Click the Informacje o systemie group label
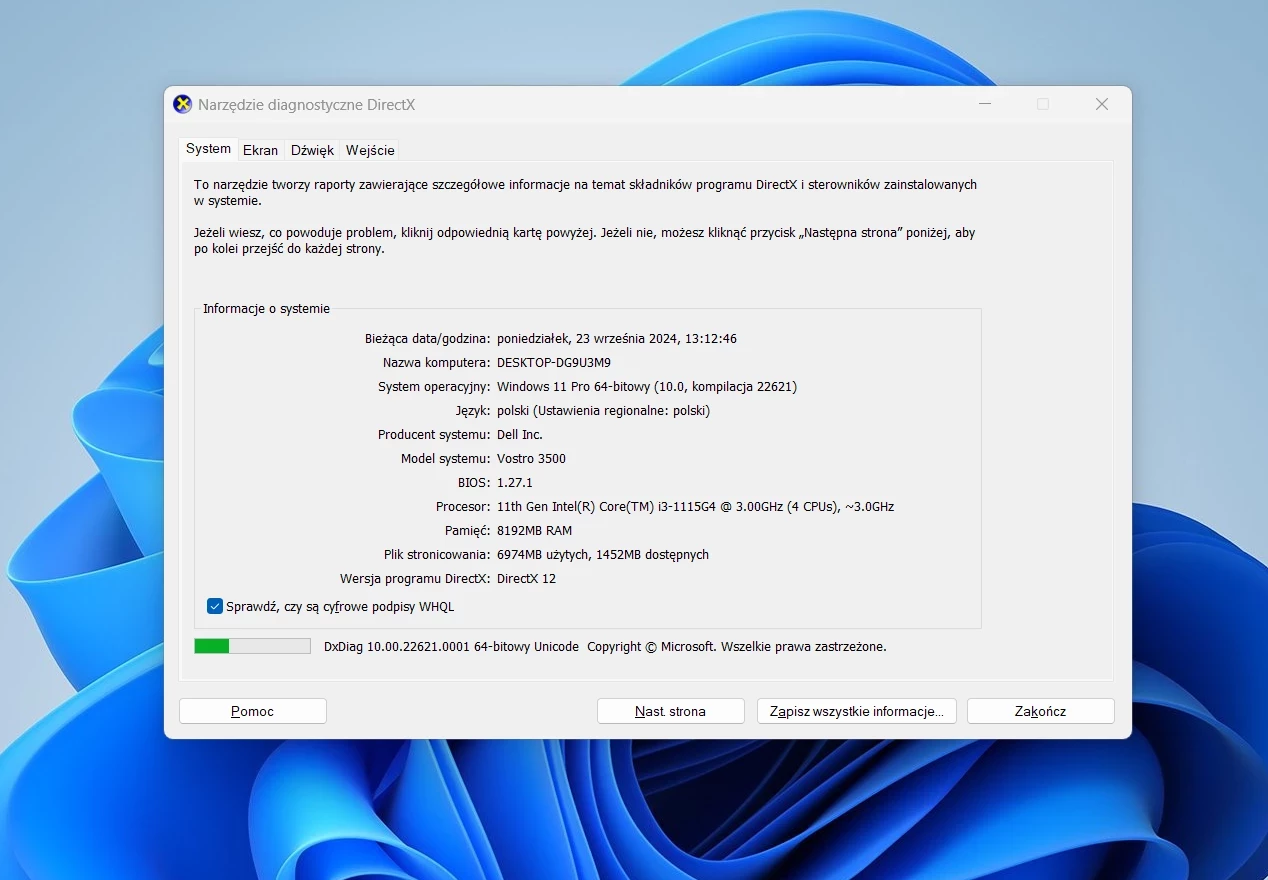 point(266,309)
